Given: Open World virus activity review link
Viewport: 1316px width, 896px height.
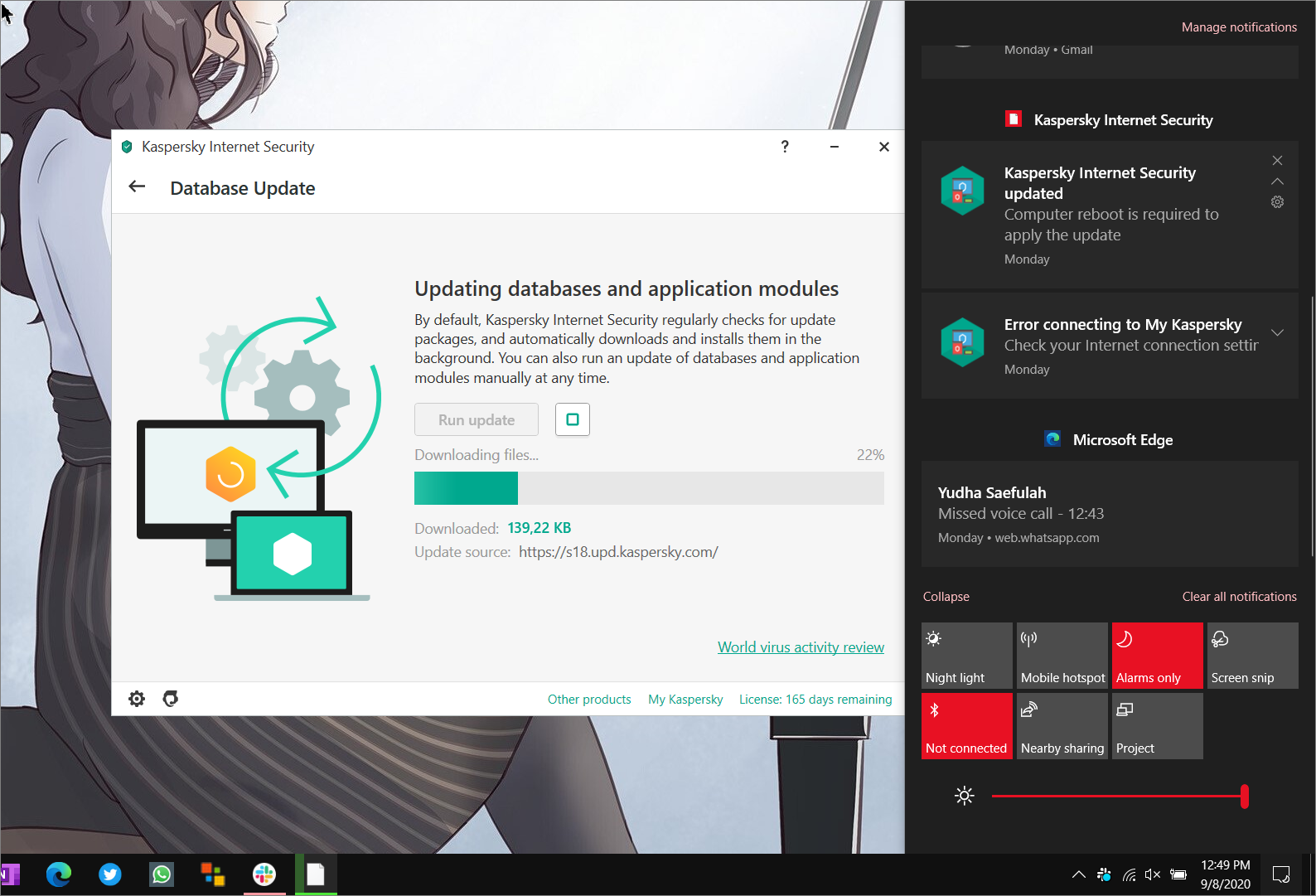Looking at the screenshot, I should [x=801, y=647].
